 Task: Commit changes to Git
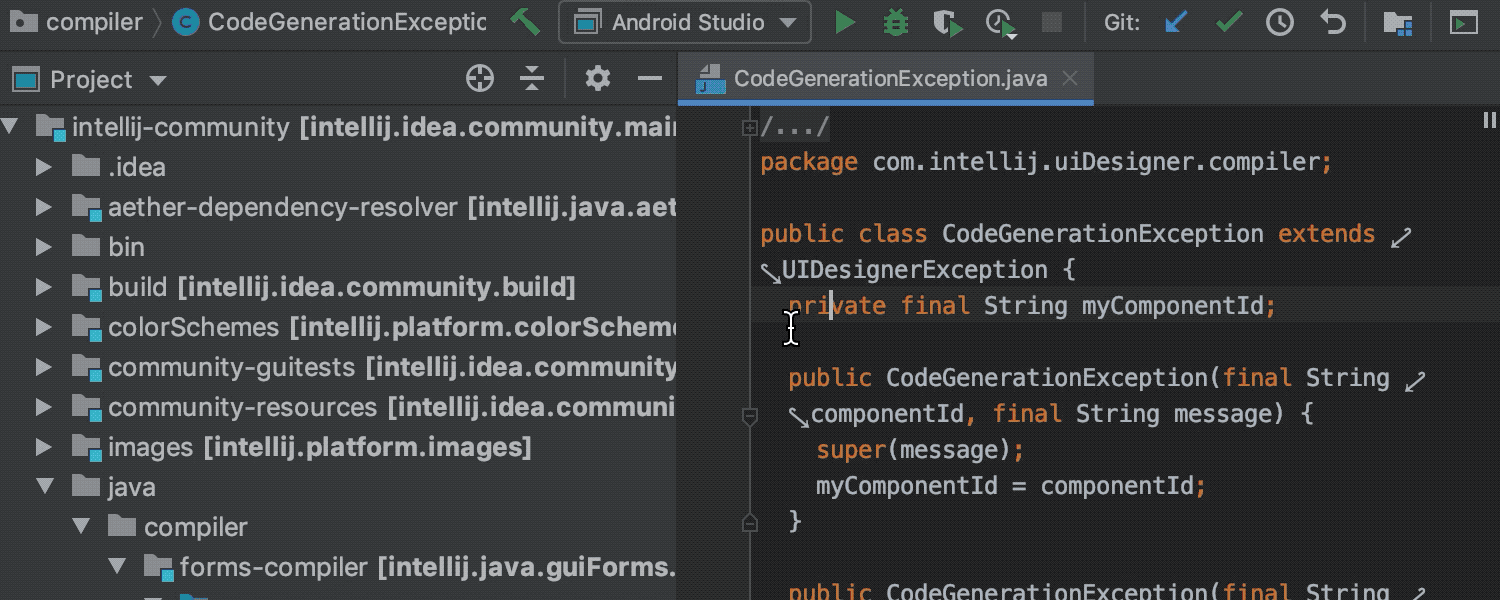[x=1228, y=22]
